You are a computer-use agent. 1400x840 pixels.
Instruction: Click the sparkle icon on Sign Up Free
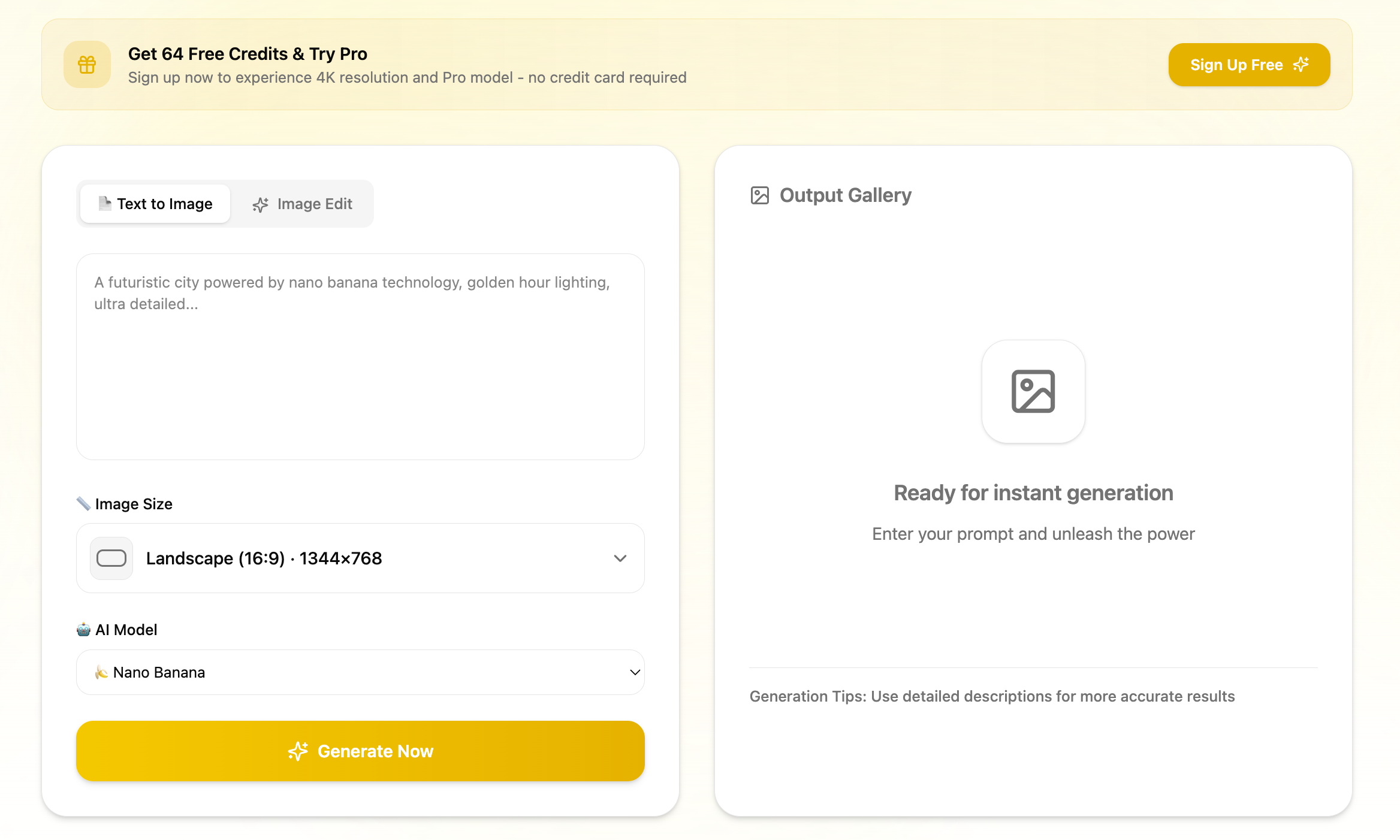tap(1301, 64)
